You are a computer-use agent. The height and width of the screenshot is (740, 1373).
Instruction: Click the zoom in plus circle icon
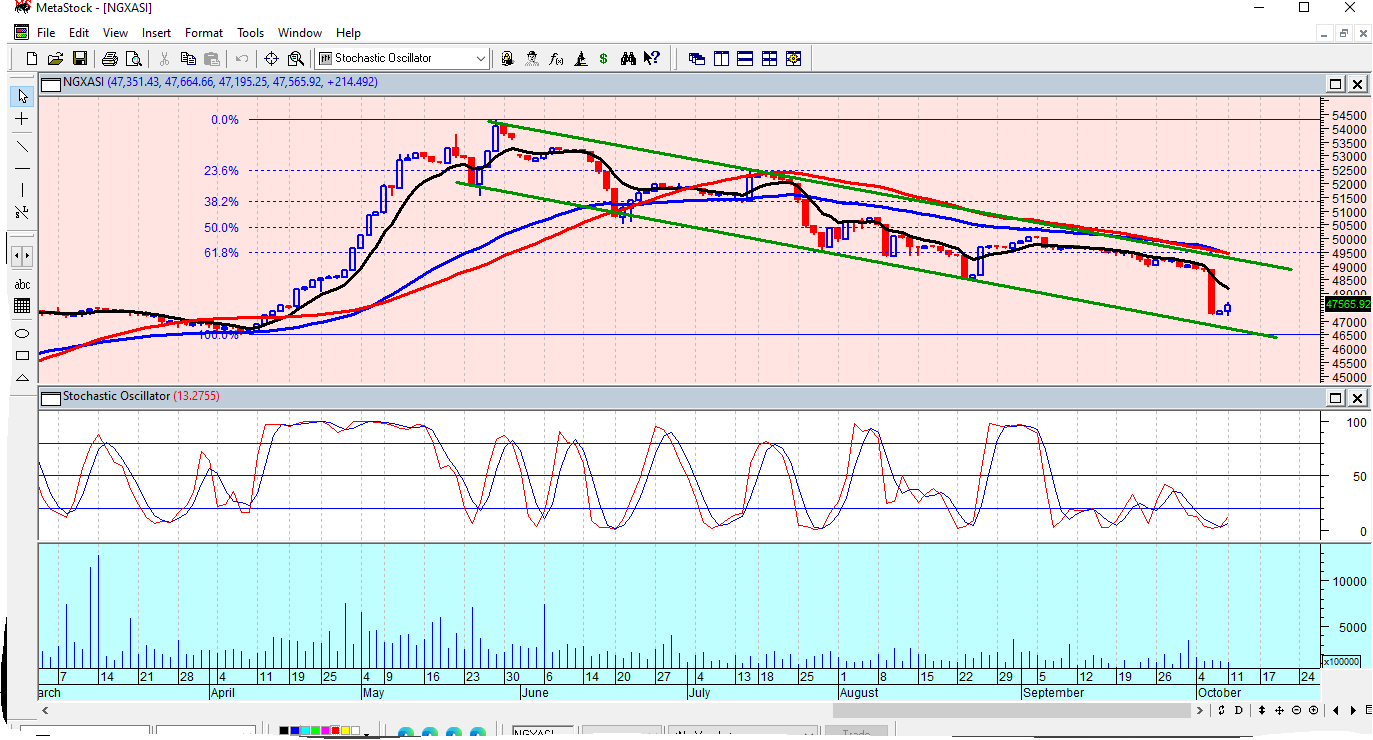1313,710
